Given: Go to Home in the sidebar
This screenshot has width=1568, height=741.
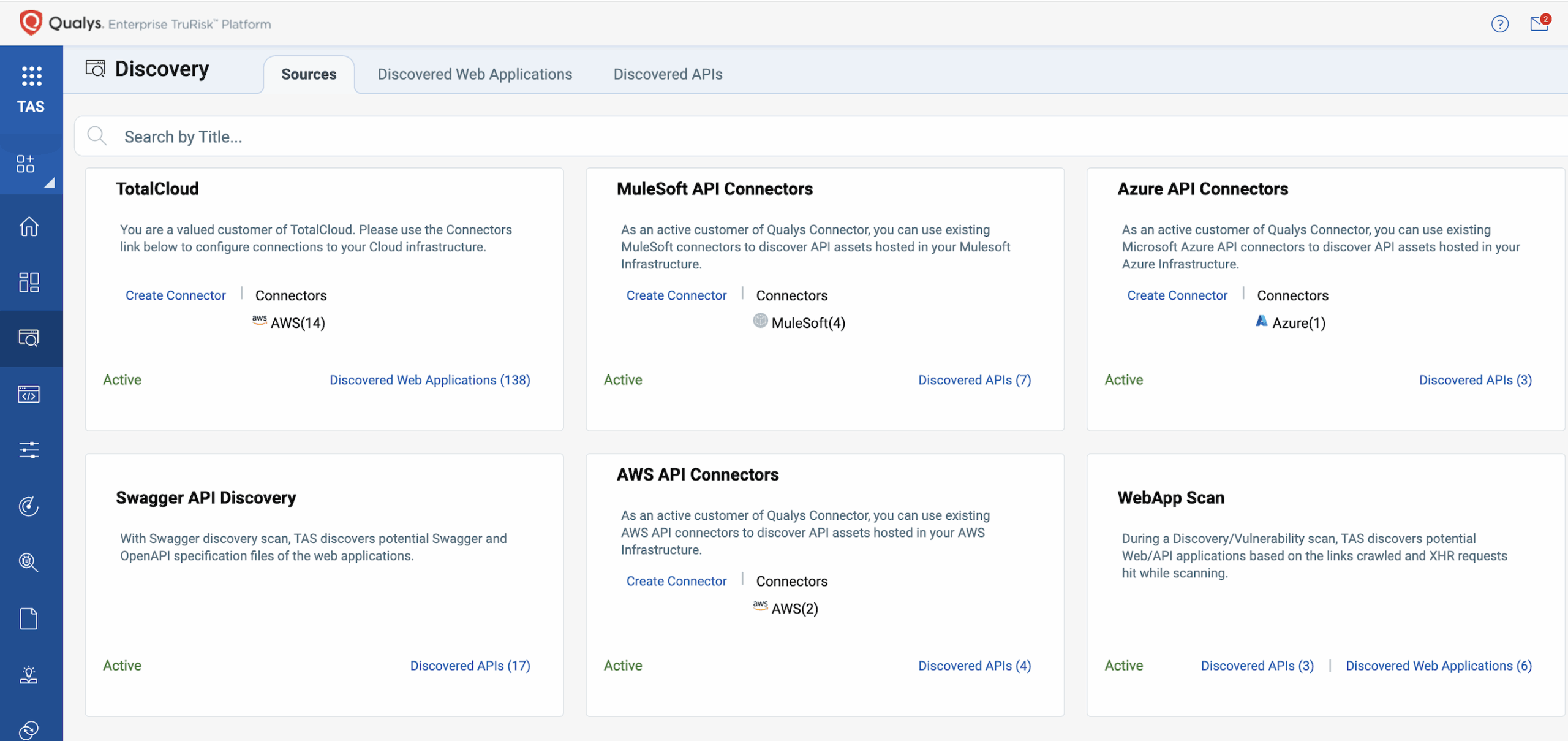Looking at the screenshot, I should (29, 226).
